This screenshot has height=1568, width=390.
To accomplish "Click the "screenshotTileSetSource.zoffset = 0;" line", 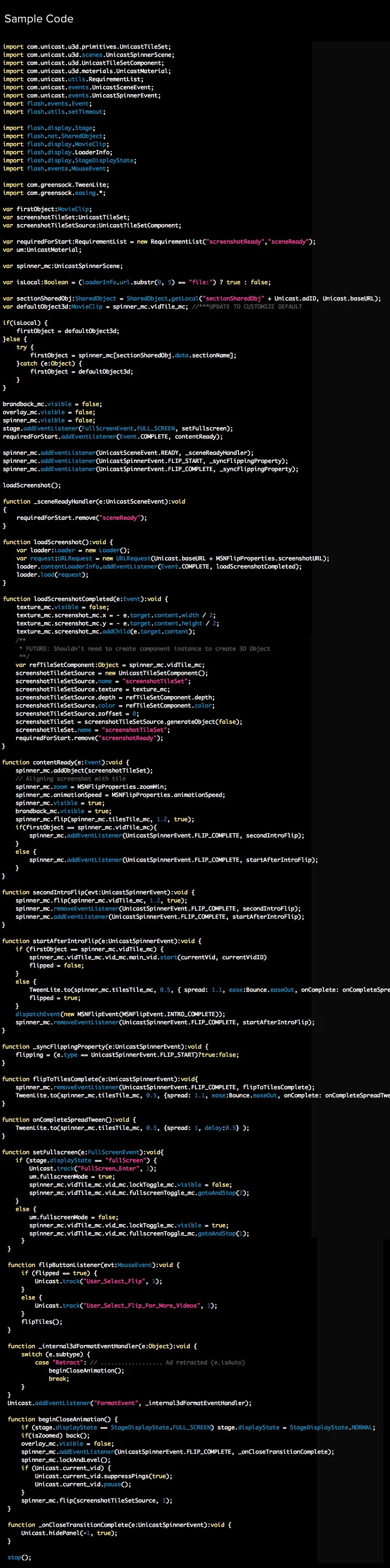I will pos(77,714).
